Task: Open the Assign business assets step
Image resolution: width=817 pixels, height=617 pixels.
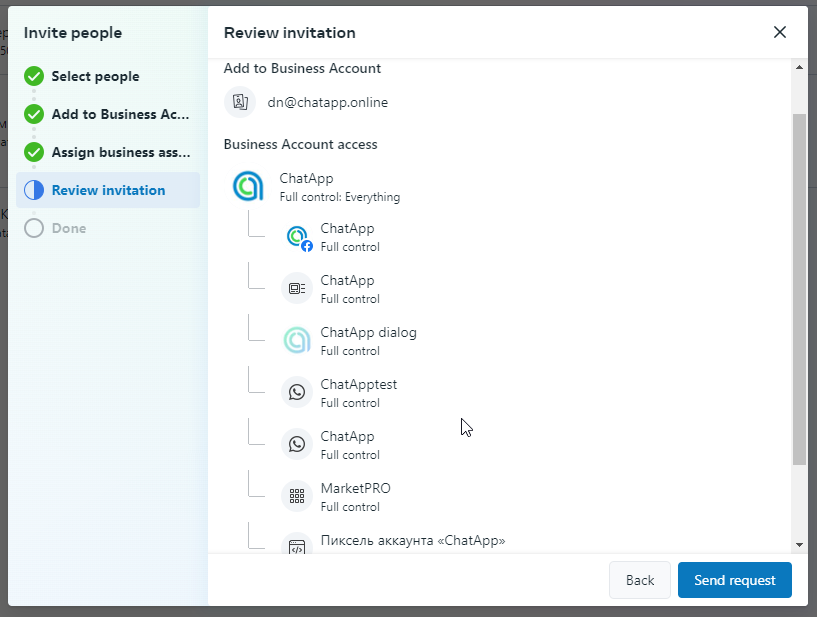Action: (x=120, y=152)
